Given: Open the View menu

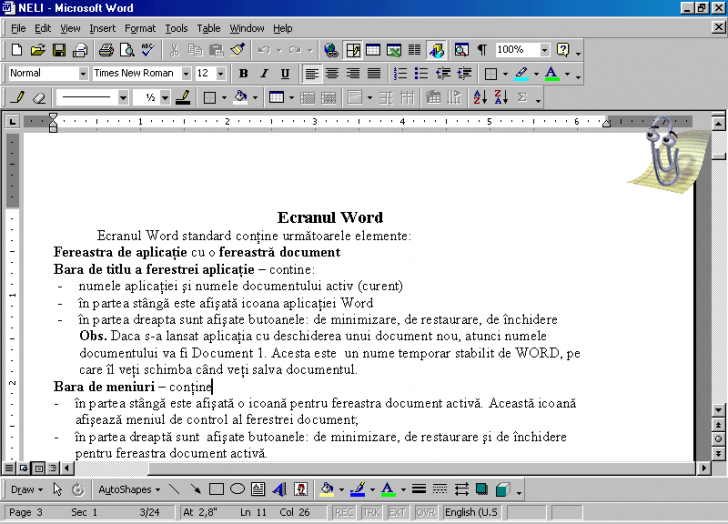Looking at the screenshot, I should click(x=70, y=28).
